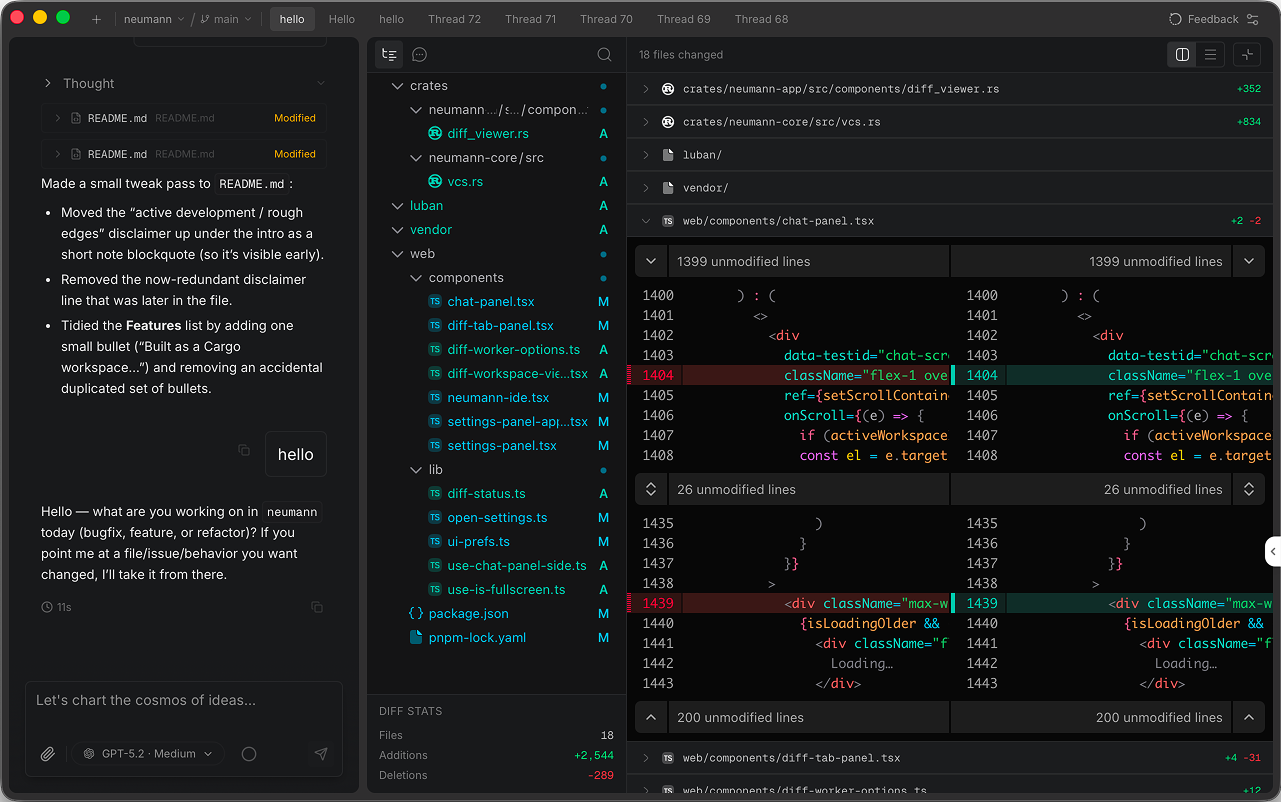Click TS icon of diff-status.ts
The height and width of the screenshot is (802, 1281).
pyautogui.click(x=435, y=494)
